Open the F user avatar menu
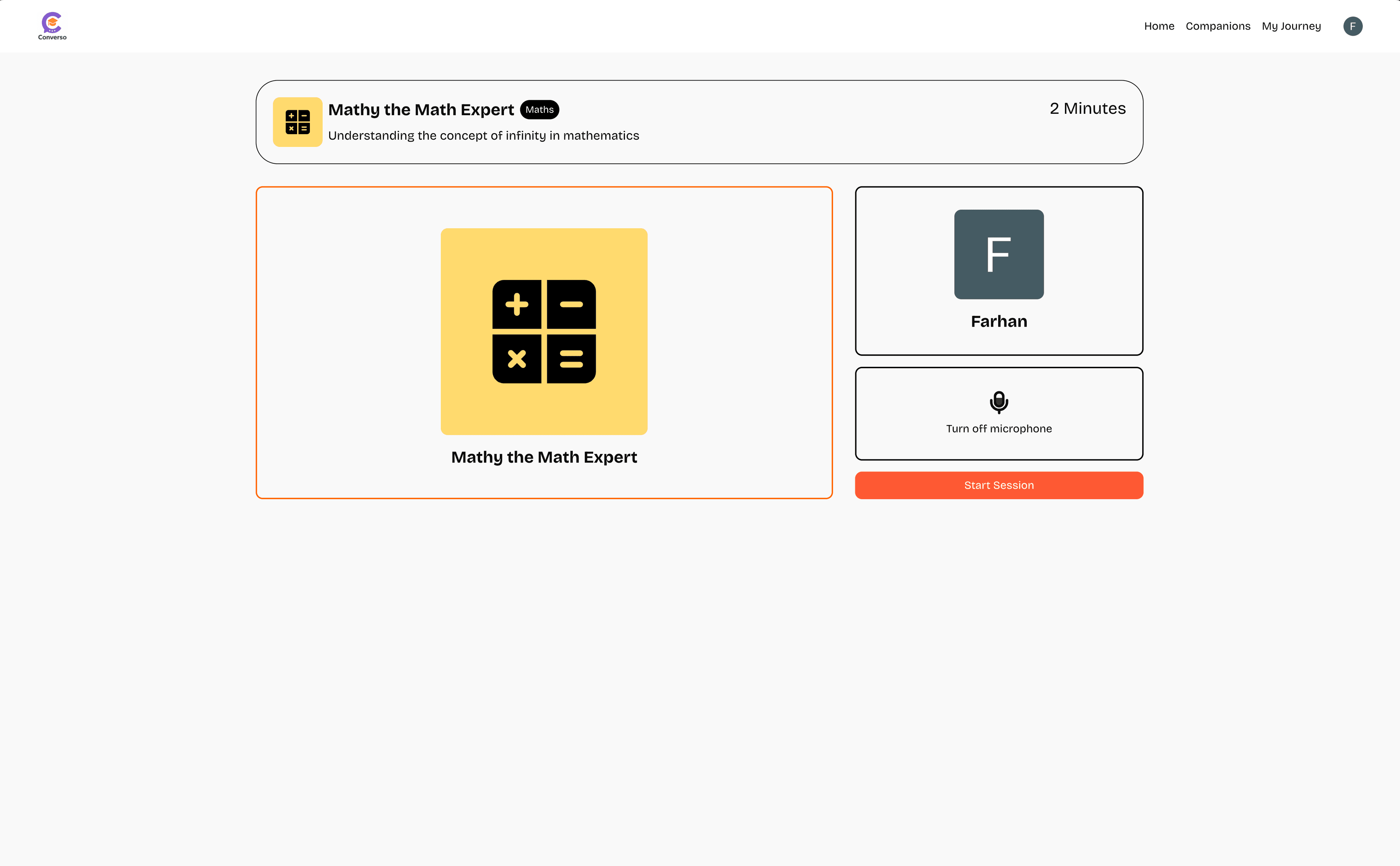The height and width of the screenshot is (866, 1400). 1353,26
